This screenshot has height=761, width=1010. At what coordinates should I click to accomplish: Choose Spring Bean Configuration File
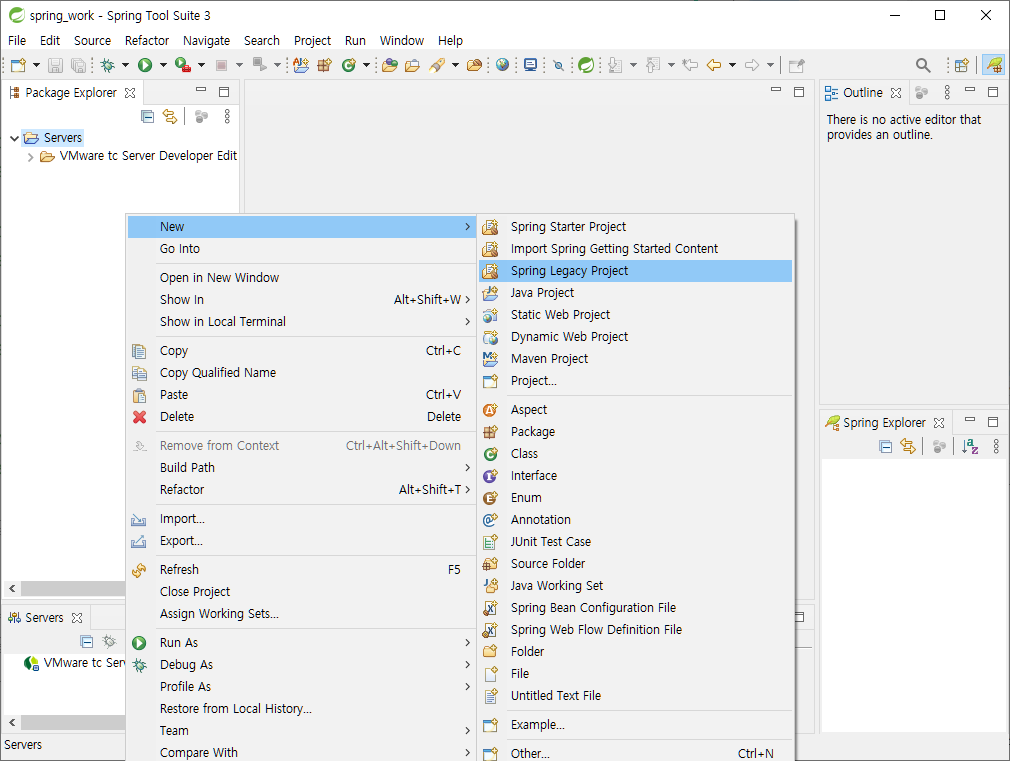point(635,608)
